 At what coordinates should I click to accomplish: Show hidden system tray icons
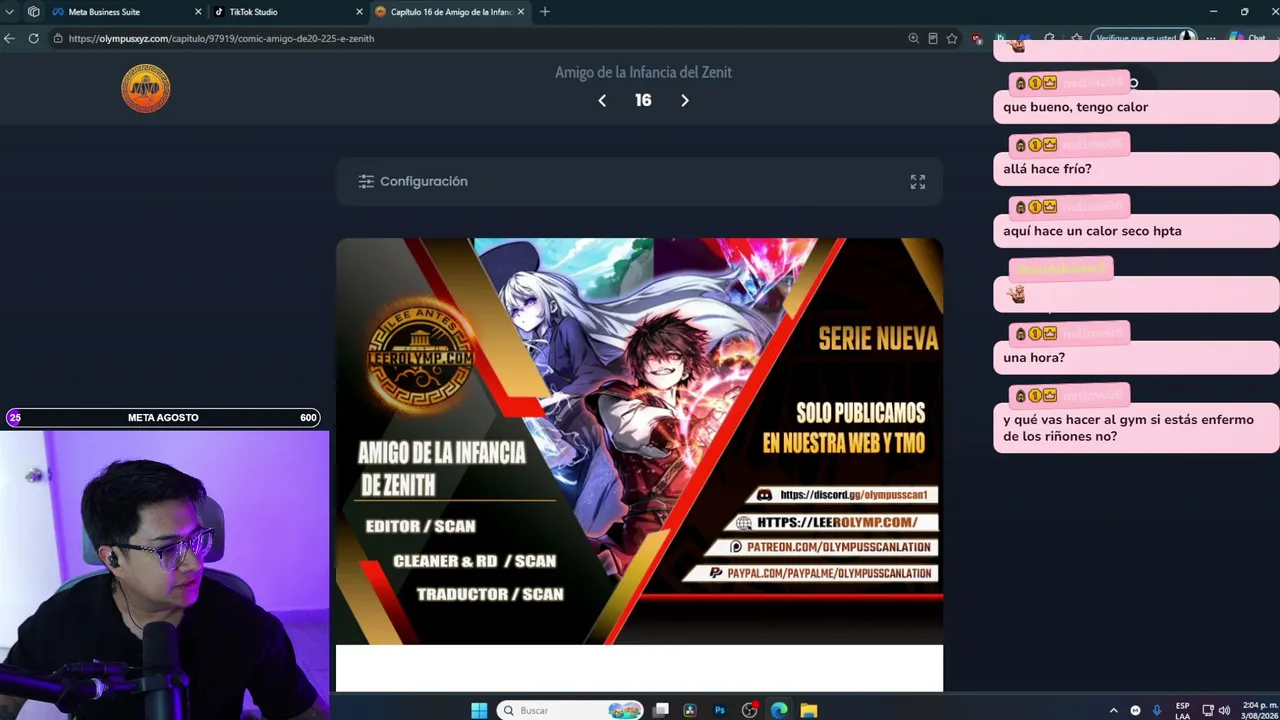1113,710
